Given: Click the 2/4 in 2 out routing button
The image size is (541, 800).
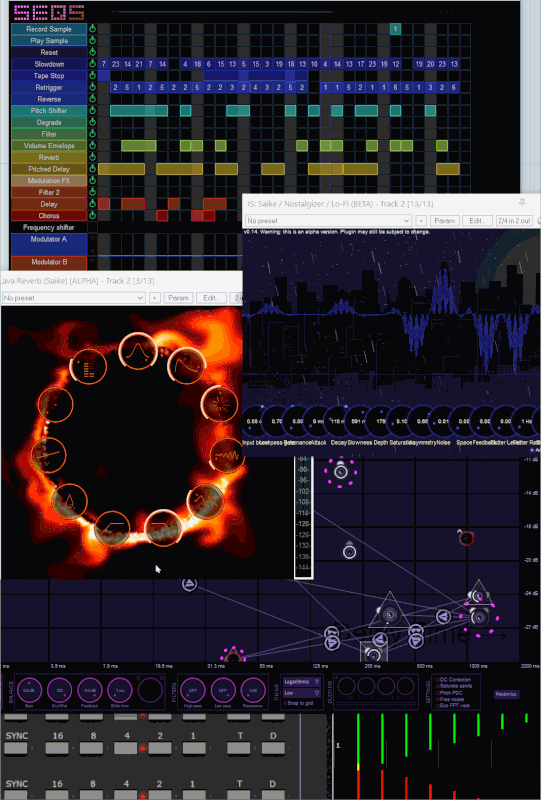Looking at the screenshot, I should click(x=514, y=221).
